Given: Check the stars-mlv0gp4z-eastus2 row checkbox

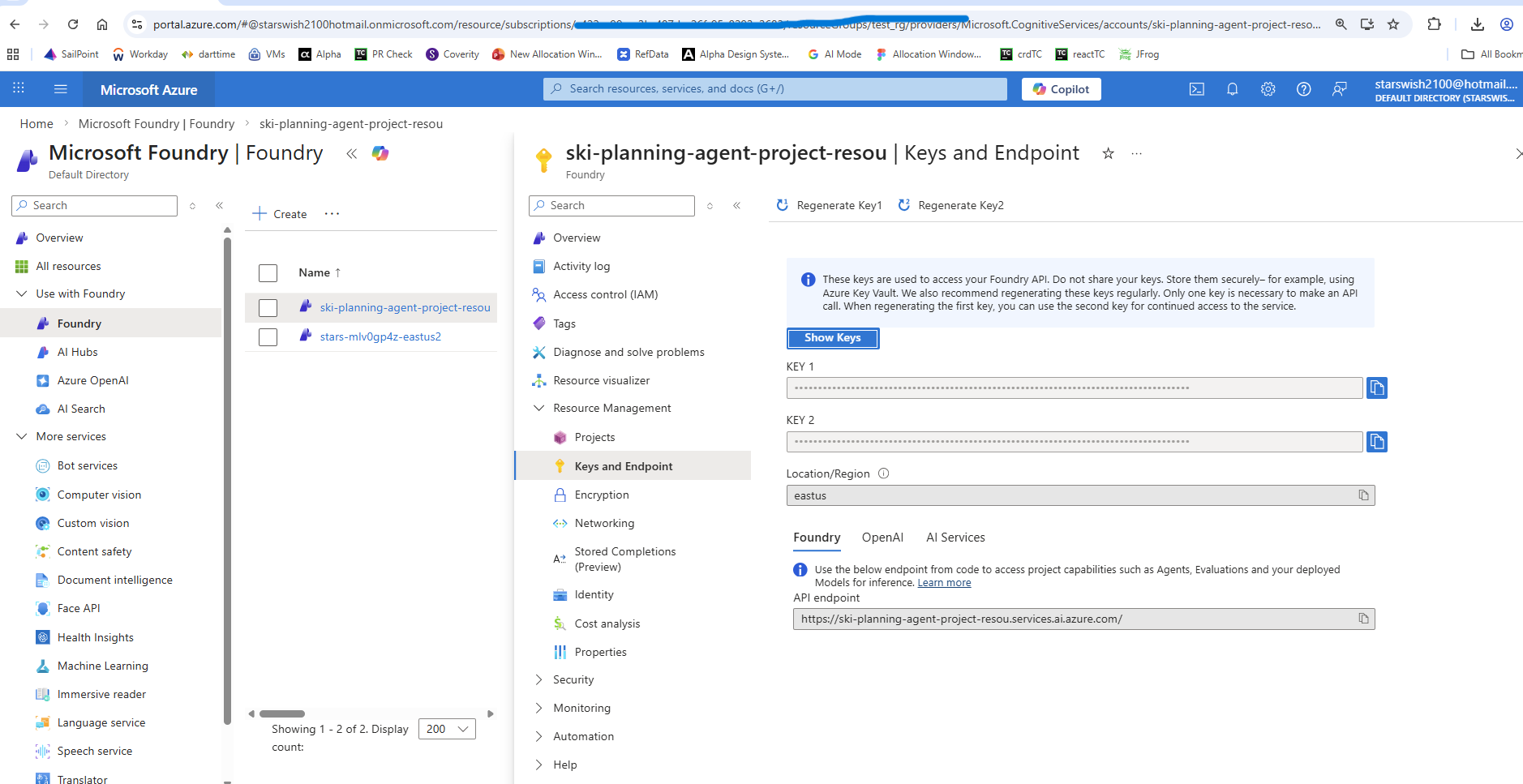Looking at the screenshot, I should 268,337.
